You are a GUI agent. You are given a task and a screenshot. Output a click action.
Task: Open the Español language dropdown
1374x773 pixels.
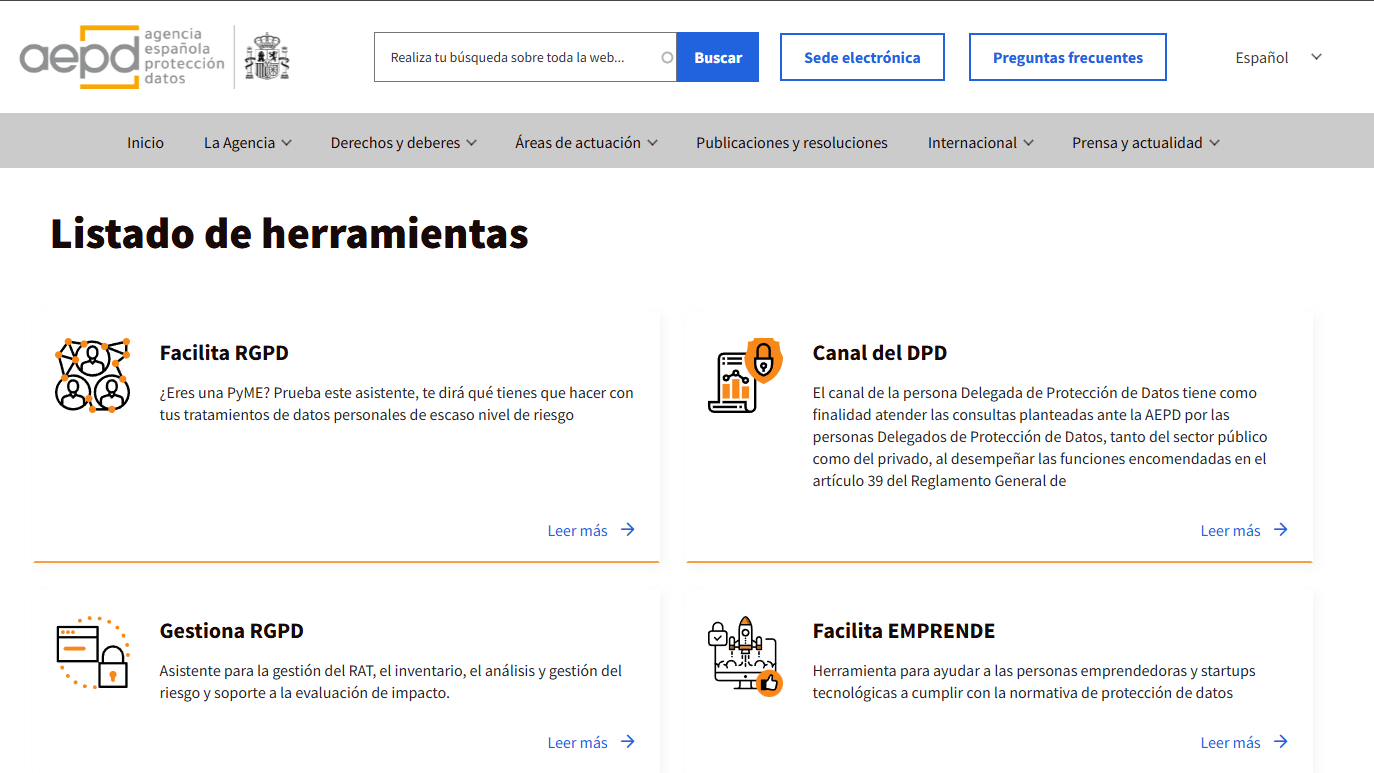click(x=1279, y=57)
